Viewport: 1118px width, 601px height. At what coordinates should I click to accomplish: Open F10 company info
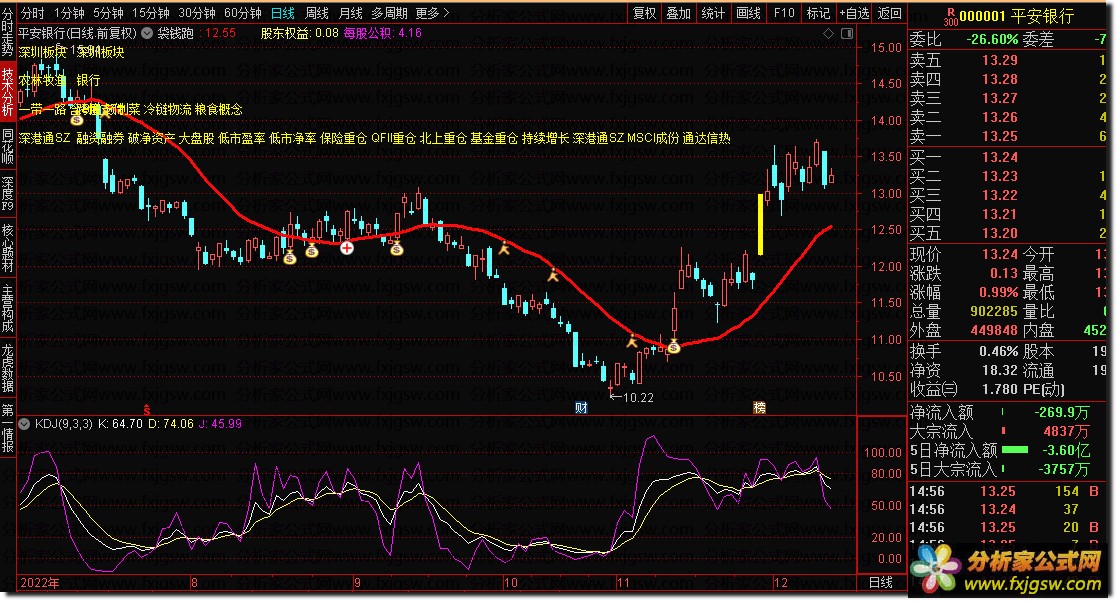pyautogui.click(x=784, y=13)
